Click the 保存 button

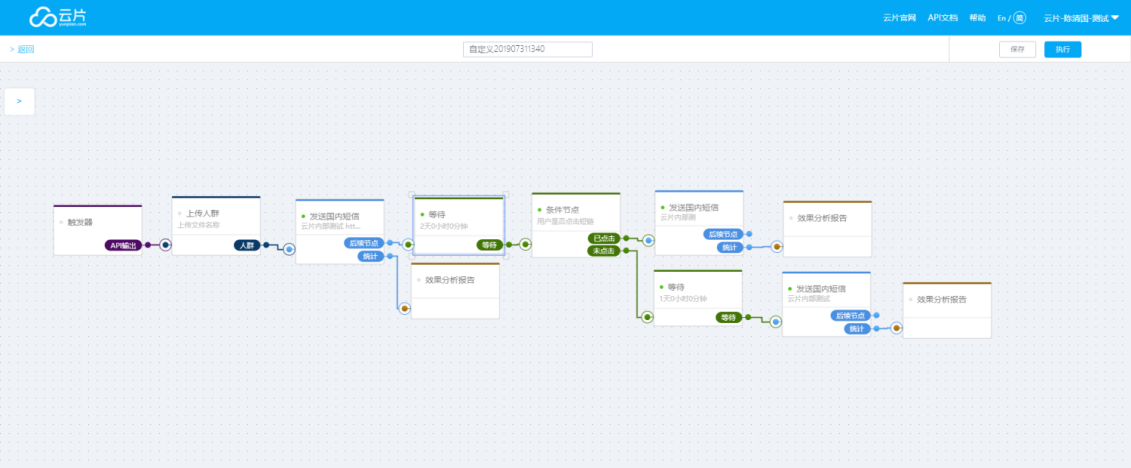pyautogui.click(x=1017, y=49)
